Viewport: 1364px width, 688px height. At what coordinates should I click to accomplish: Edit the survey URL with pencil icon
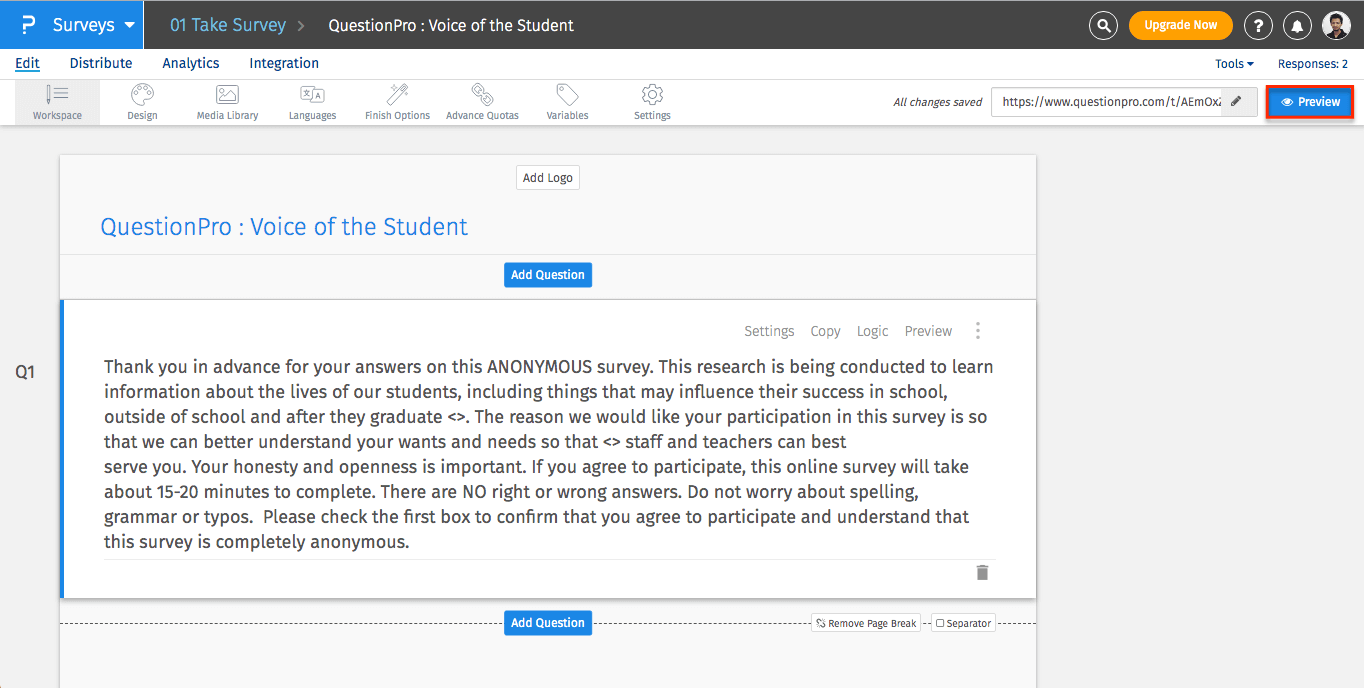coord(1237,101)
